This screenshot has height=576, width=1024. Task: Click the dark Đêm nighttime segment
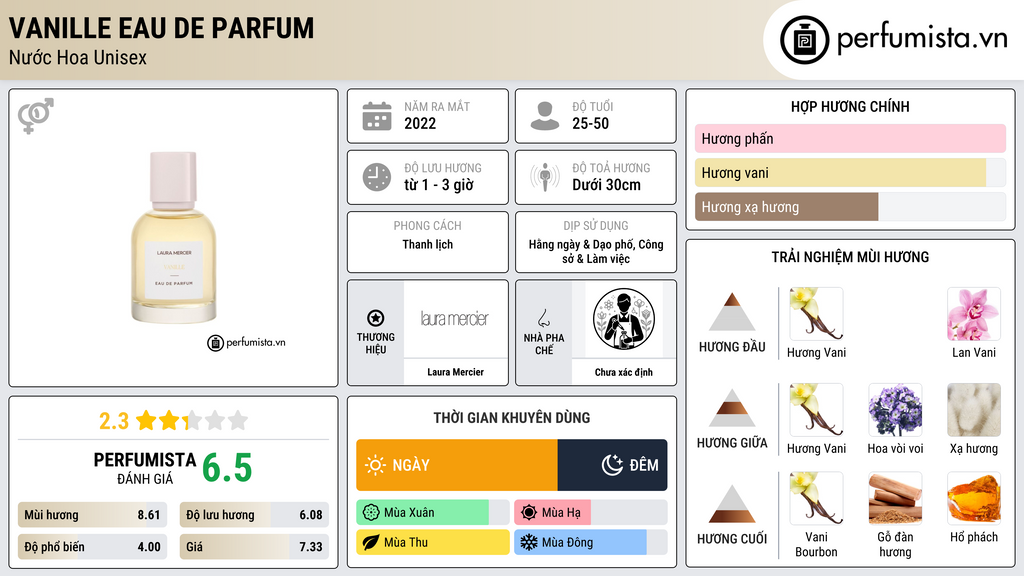click(613, 465)
